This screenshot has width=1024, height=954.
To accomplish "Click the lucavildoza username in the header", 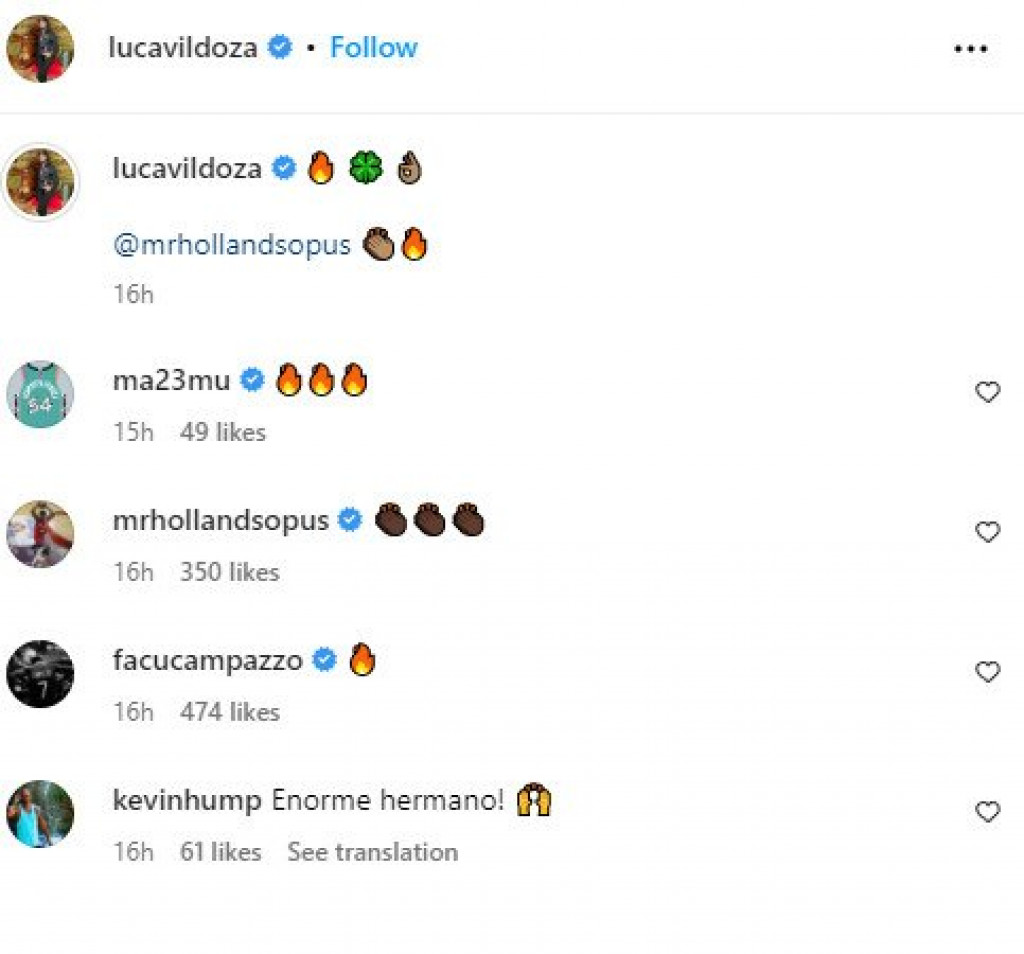I will (184, 47).
